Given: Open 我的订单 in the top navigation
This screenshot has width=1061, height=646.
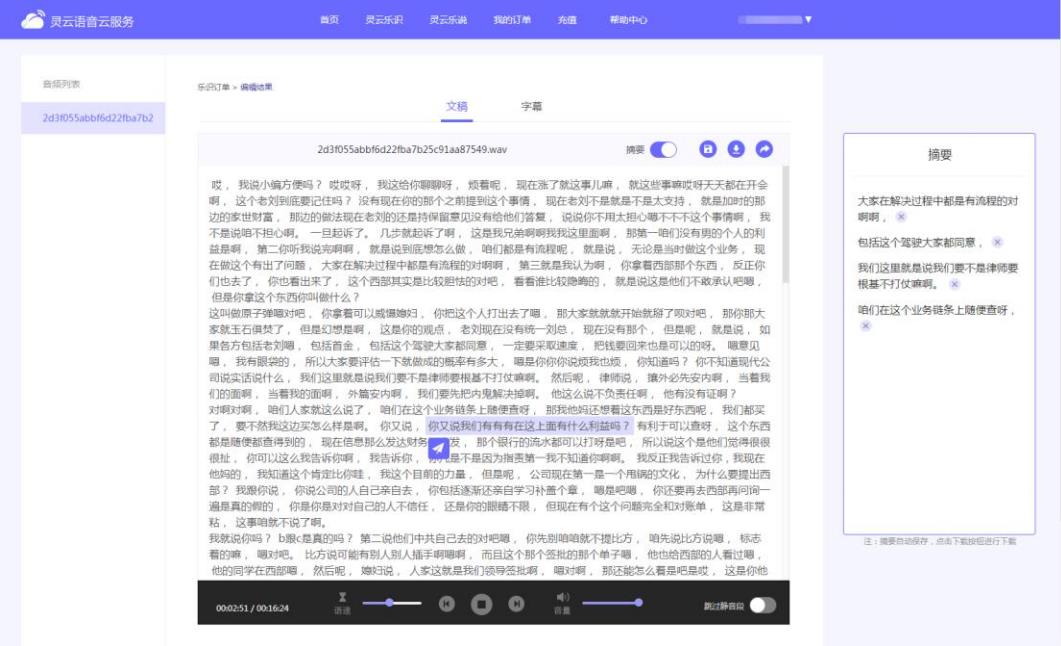Looking at the screenshot, I should click(512, 20).
